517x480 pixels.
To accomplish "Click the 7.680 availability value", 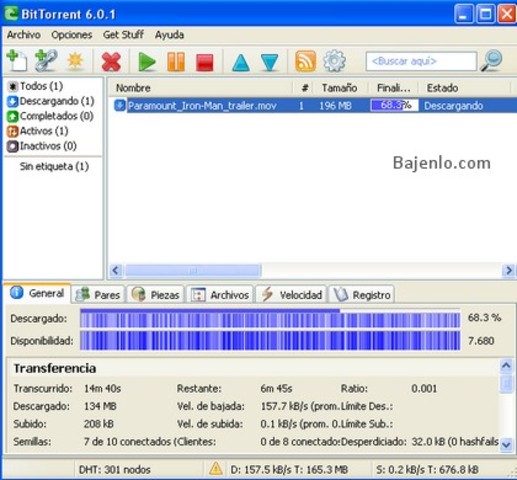I will pos(481,341).
